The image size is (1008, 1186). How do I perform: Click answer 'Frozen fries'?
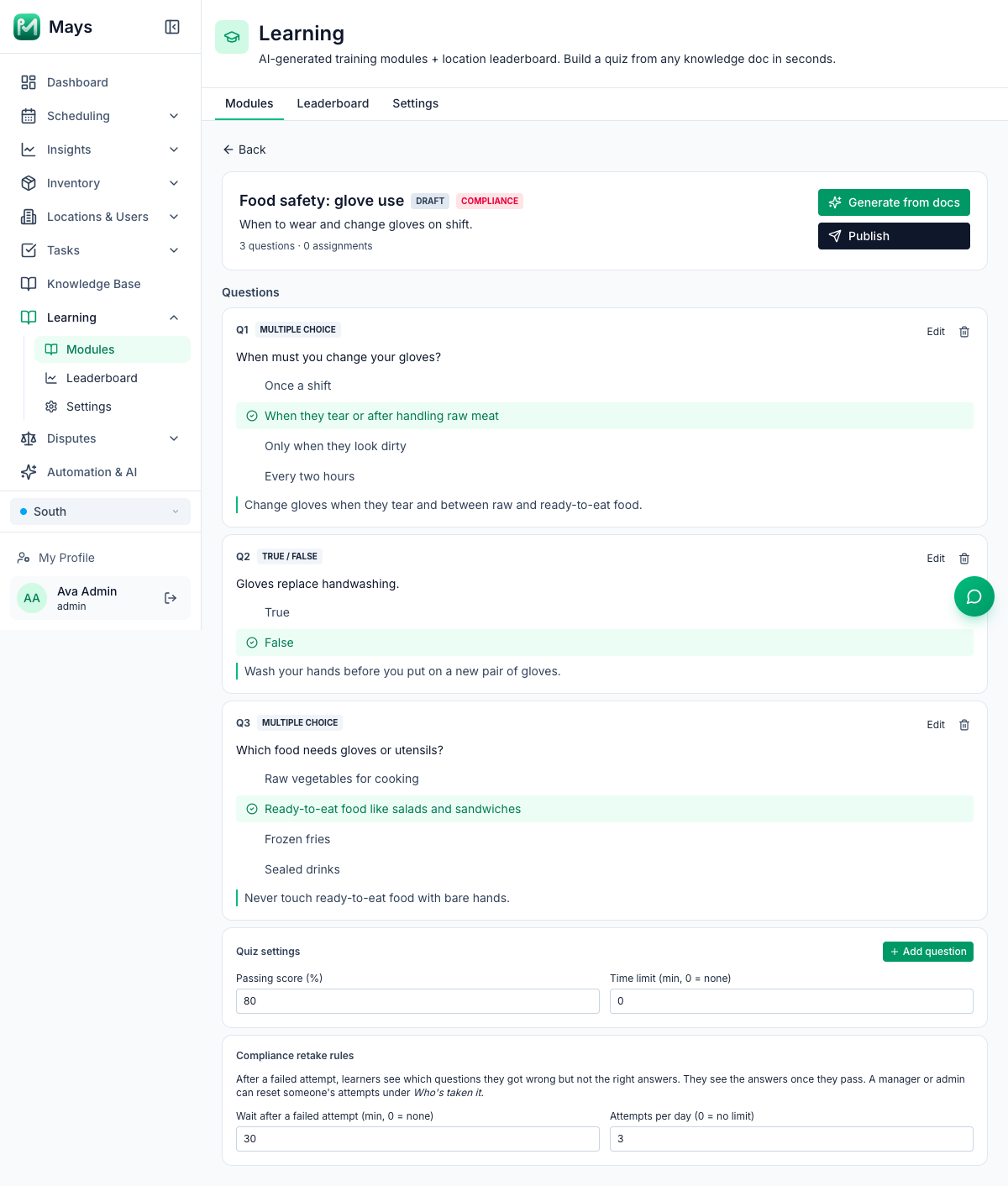pos(605,839)
